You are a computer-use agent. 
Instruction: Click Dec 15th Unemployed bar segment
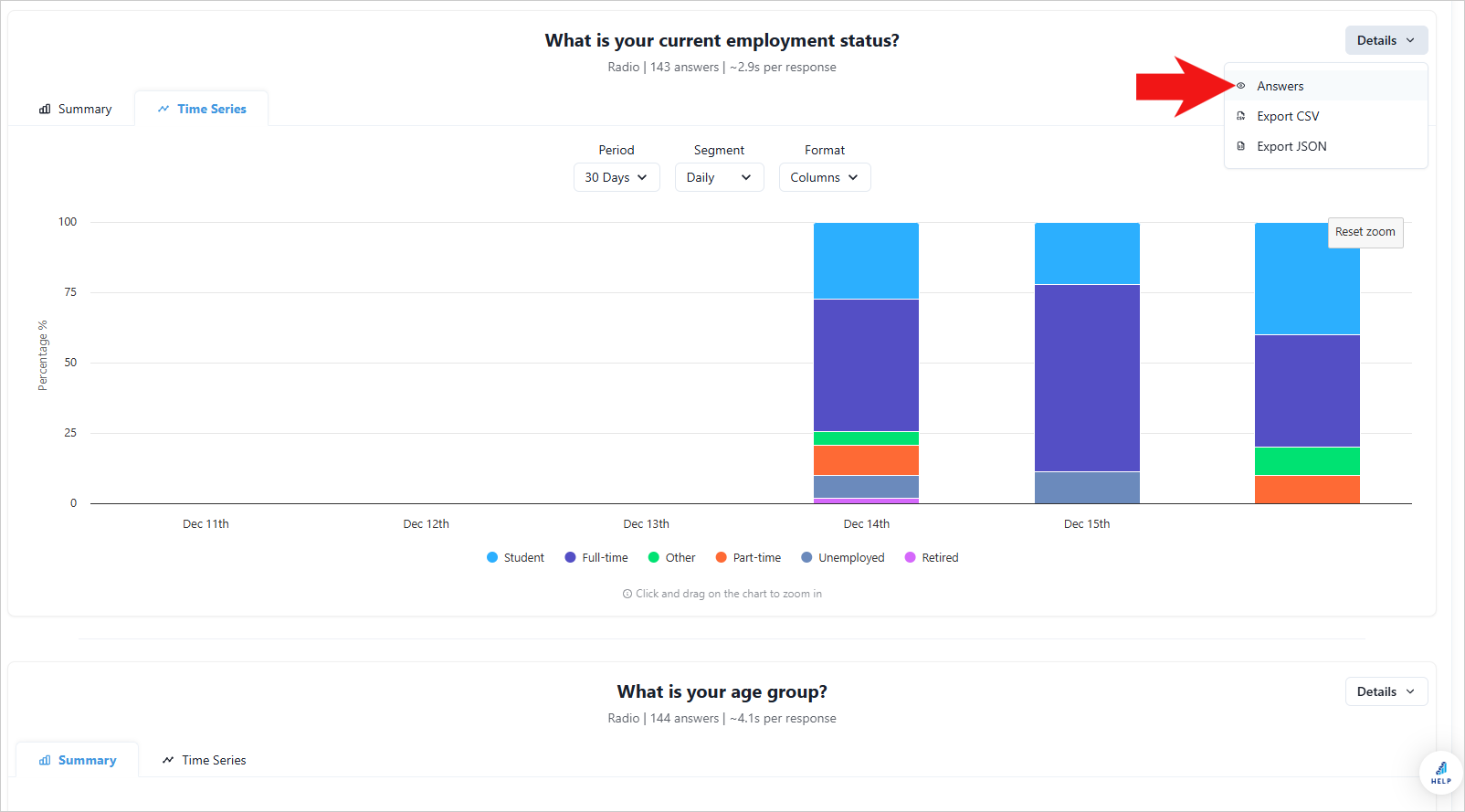[x=1087, y=488]
